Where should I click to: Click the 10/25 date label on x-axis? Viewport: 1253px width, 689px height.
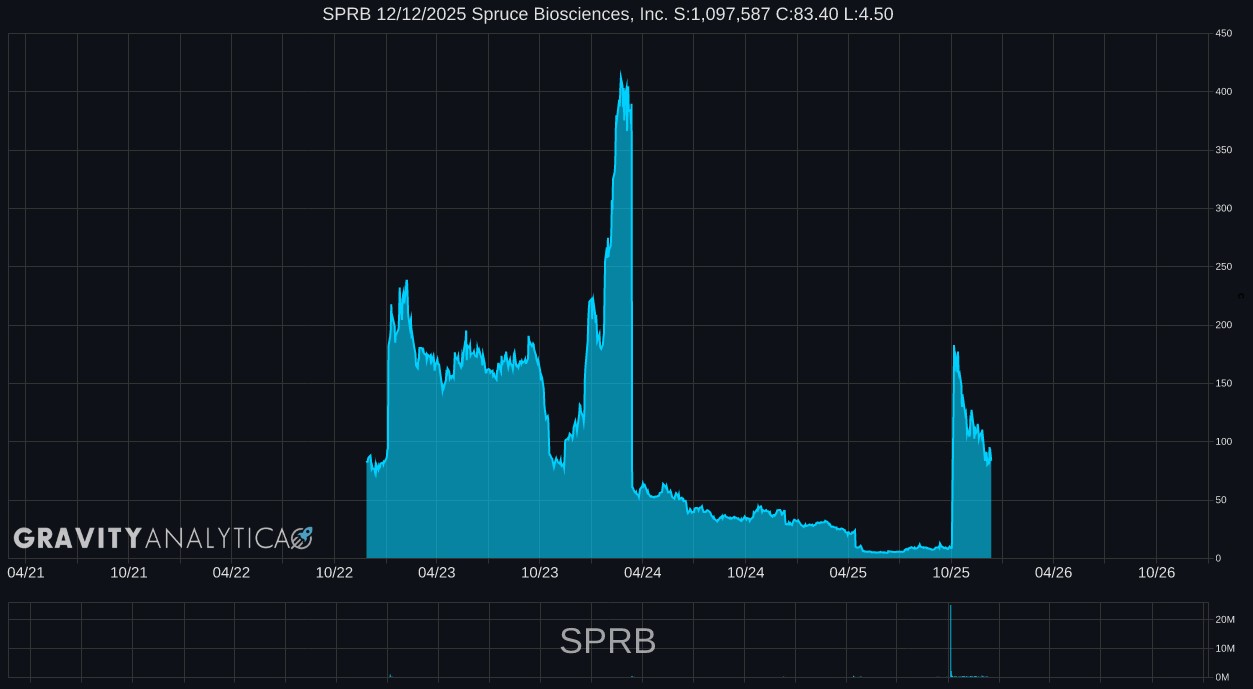(x=951, y=572)
